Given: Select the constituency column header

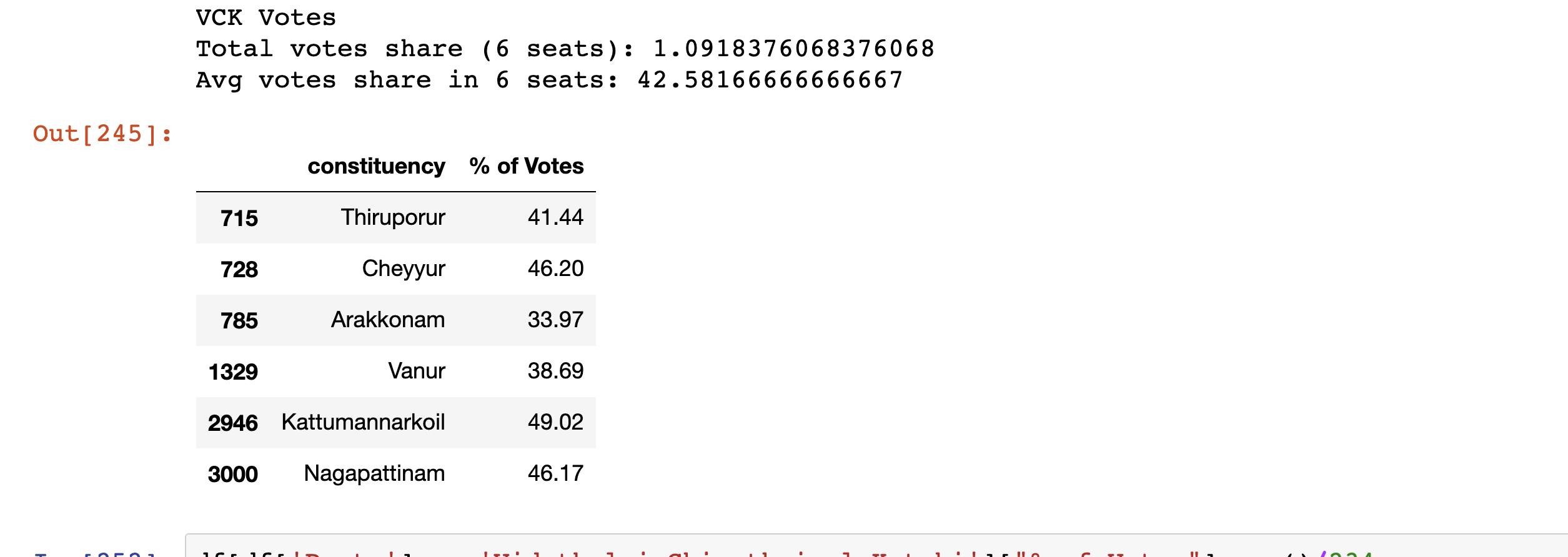Looking at the screenshot, I should (377, 166).
